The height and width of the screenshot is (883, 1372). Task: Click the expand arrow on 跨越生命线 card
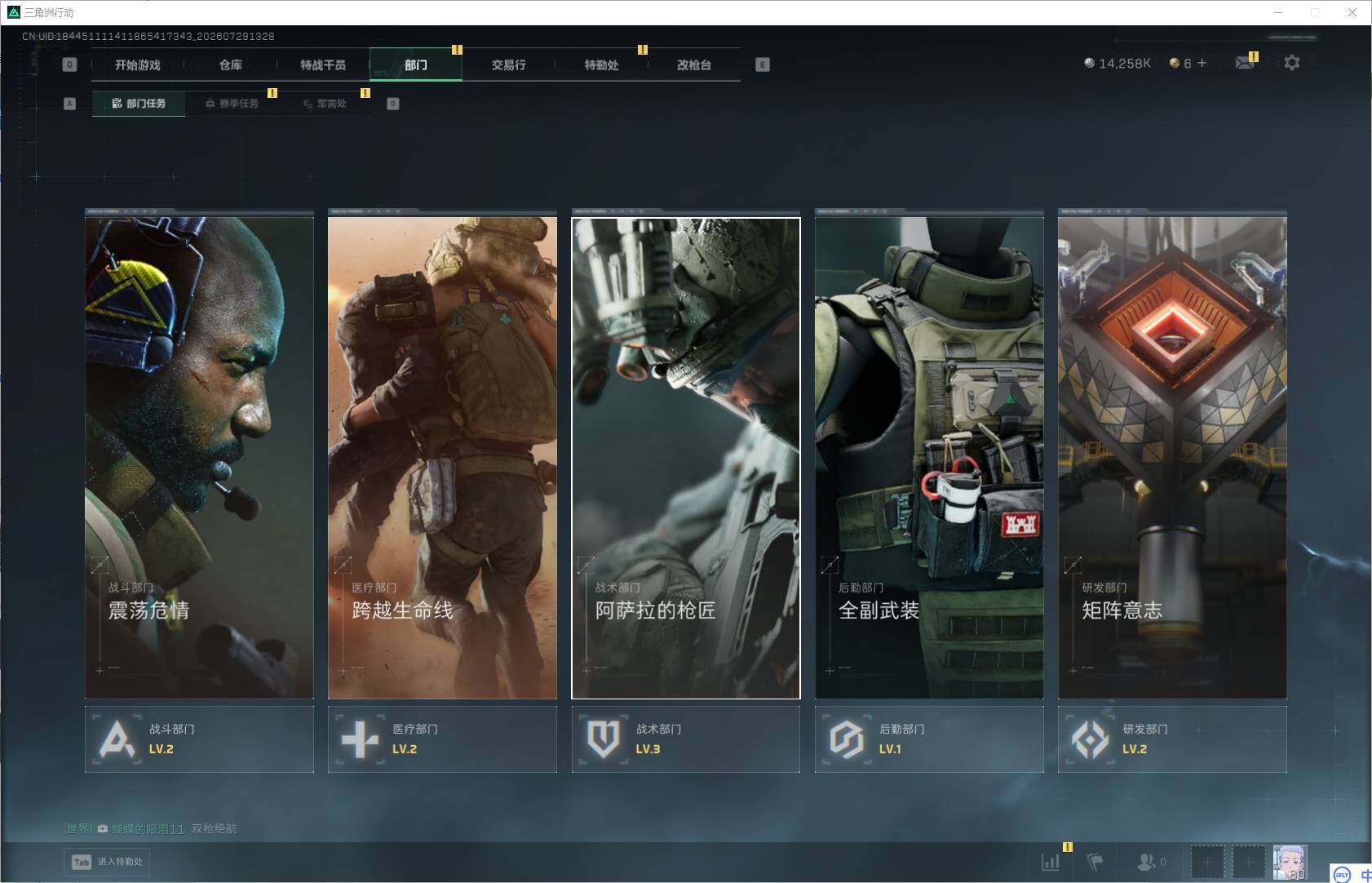coord(343,564)
